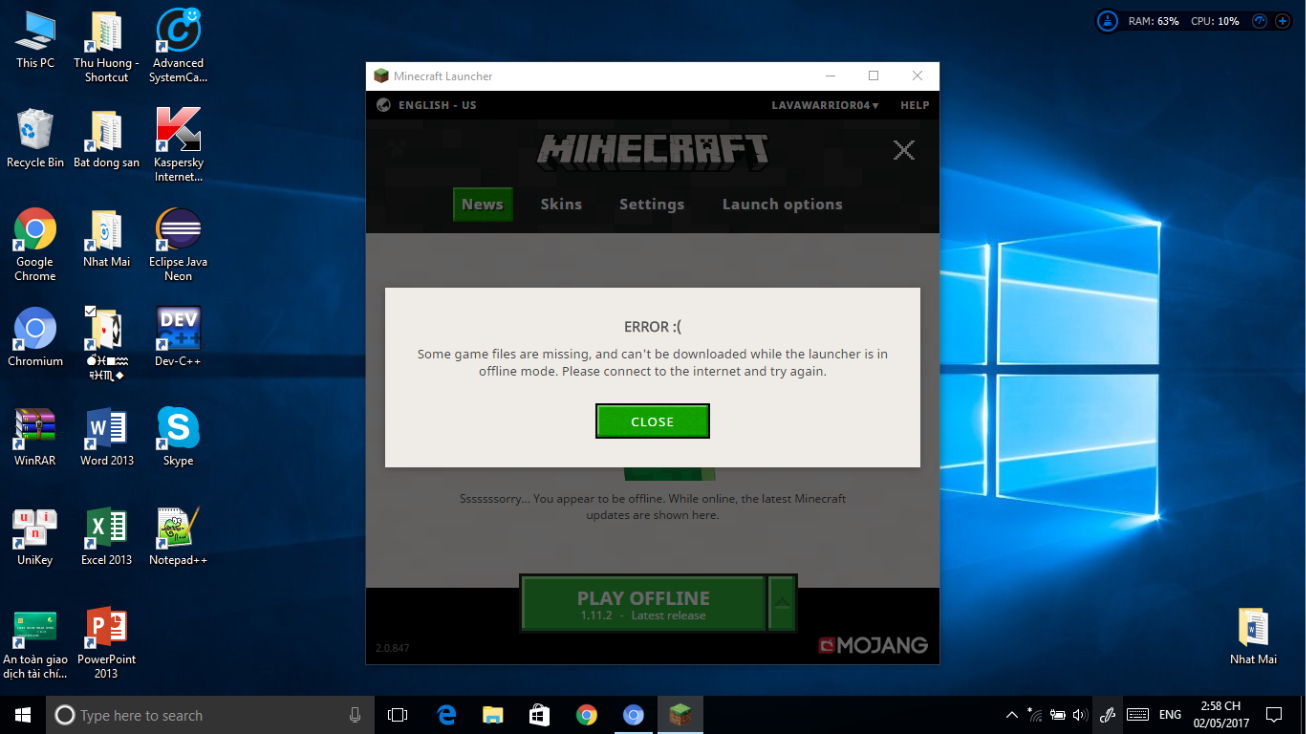
Task: Maximize the Minecraft Launcher window
Action: [873, 76]
